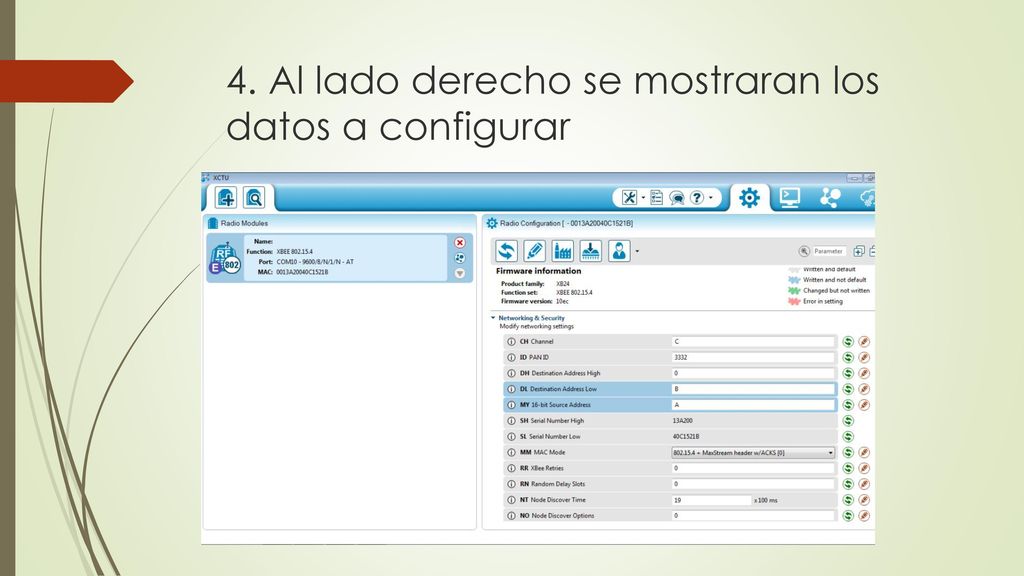Refresh the SH Serial Number High parameter
This screenshot has width=1024, height=576.
click(848, 421)
